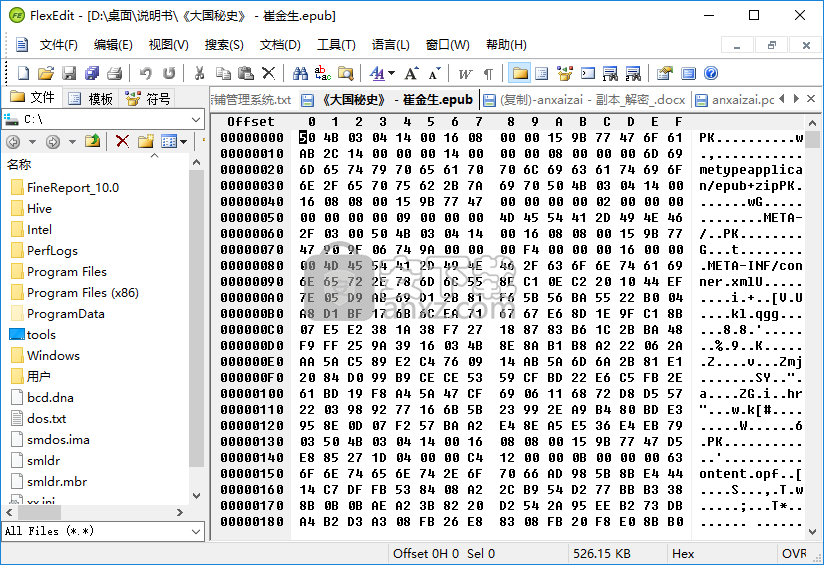Viewport: 824px width, 565px height.
Task: Print the current document
Action: pos(115,73)
